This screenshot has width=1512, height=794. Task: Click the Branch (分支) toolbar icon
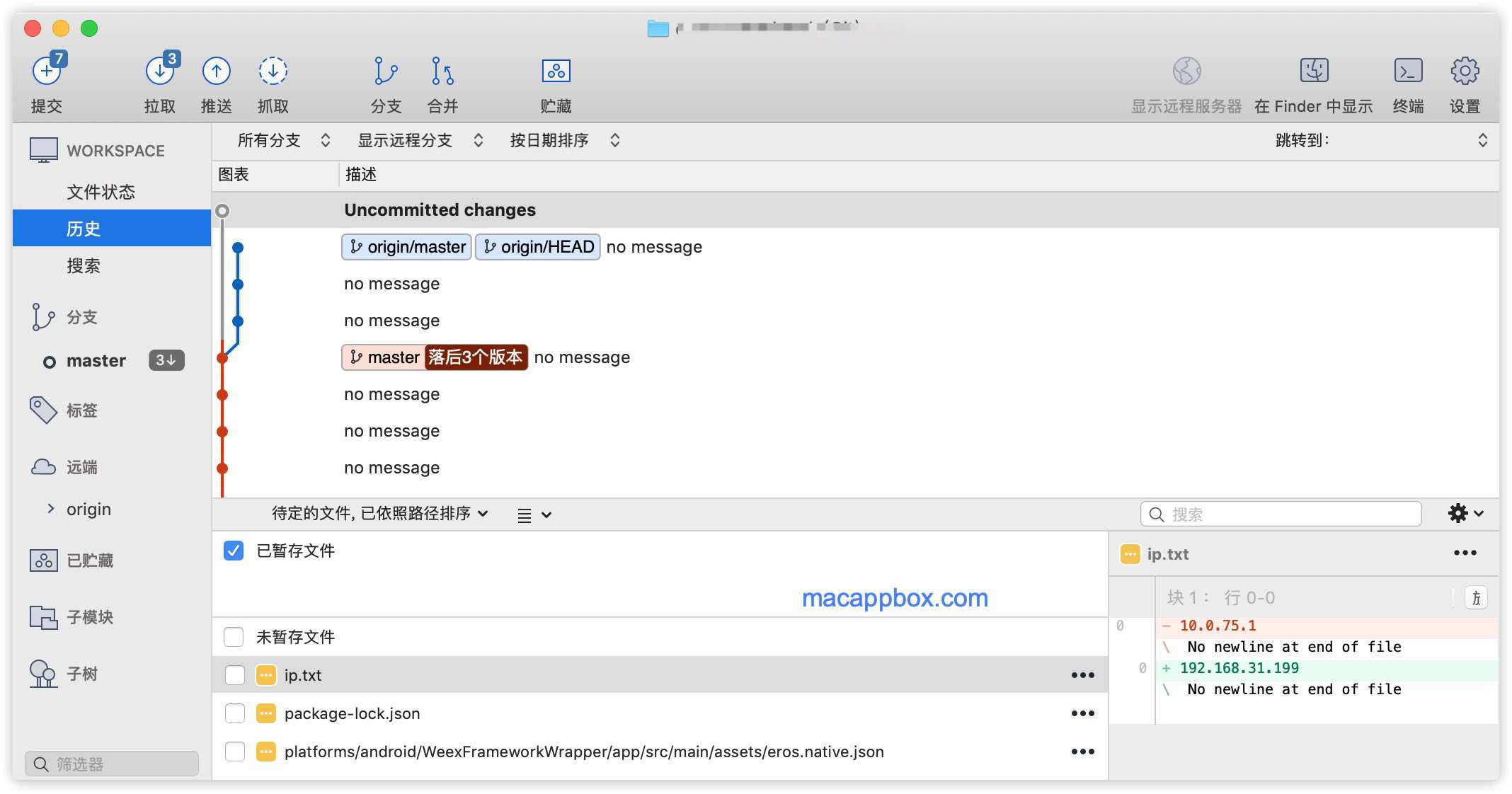386,71
